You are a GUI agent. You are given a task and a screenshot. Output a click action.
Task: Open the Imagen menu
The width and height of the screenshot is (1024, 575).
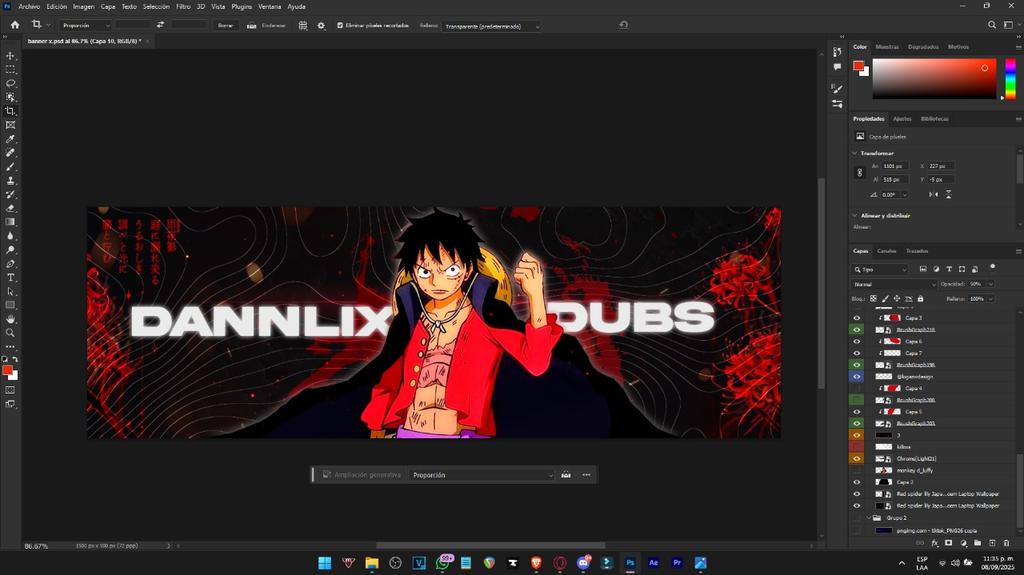[x=84, y=7]
